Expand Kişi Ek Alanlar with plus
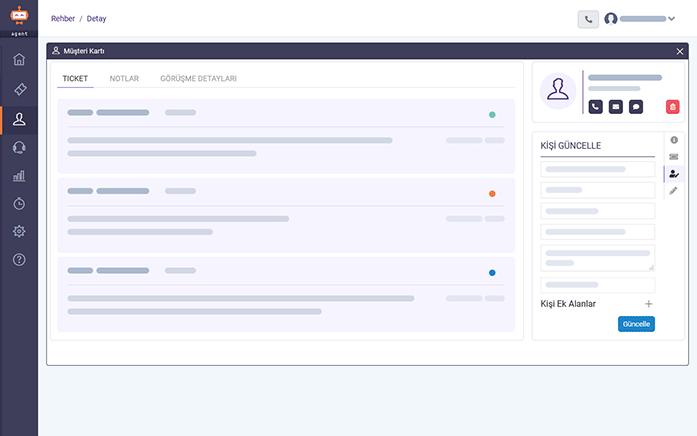This screenshot has height=436, width=697. (x=649, y=304)
